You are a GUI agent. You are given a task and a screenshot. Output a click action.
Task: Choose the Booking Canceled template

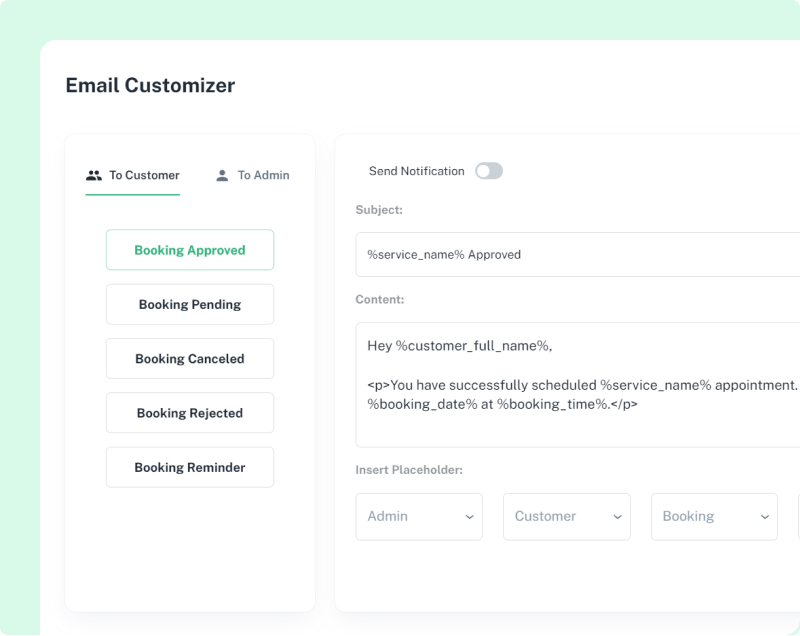190,358
